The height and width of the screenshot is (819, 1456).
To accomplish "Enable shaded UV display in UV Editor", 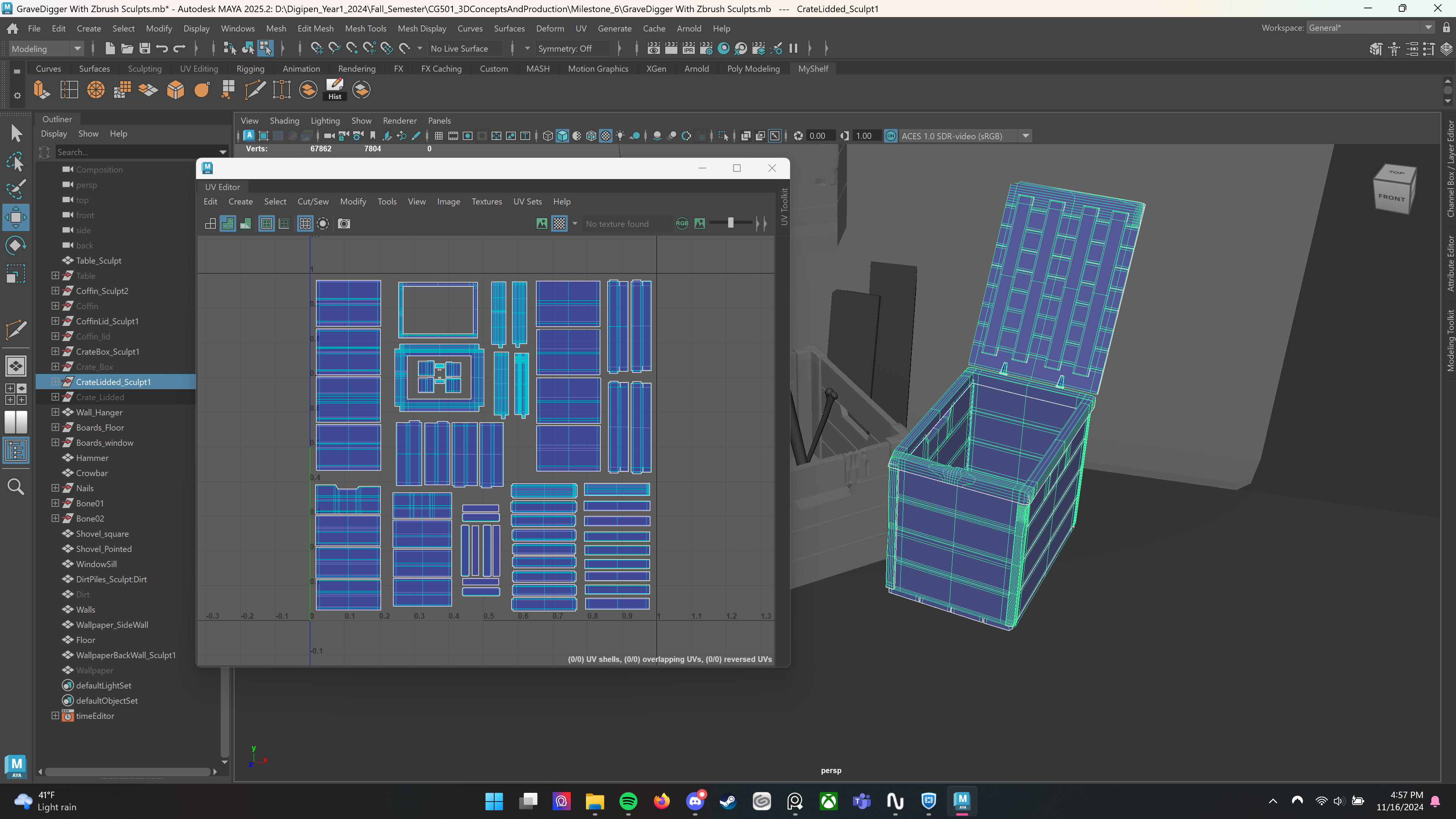I will pyautogui.click(x=228, y=223).
